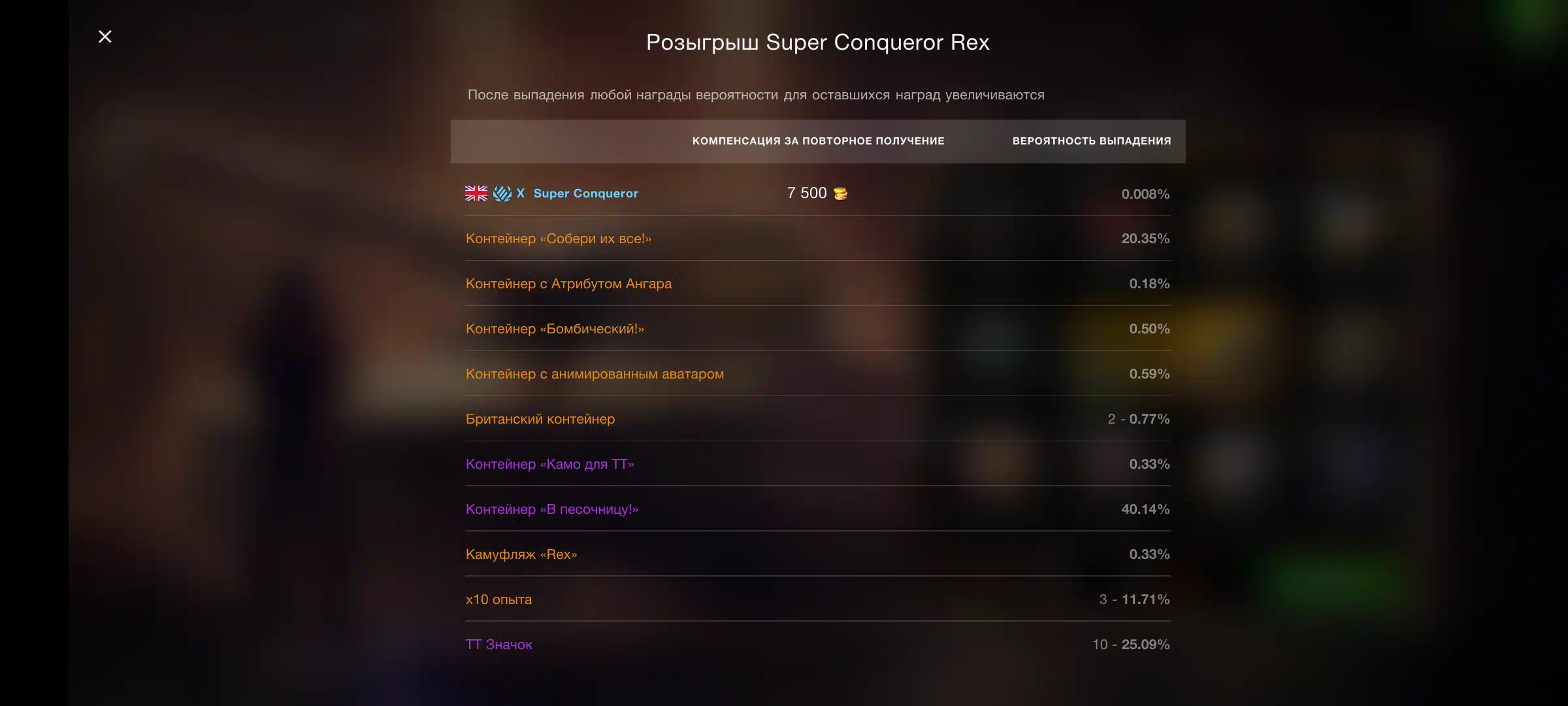Click the British flag icon

tap(476, 193)
